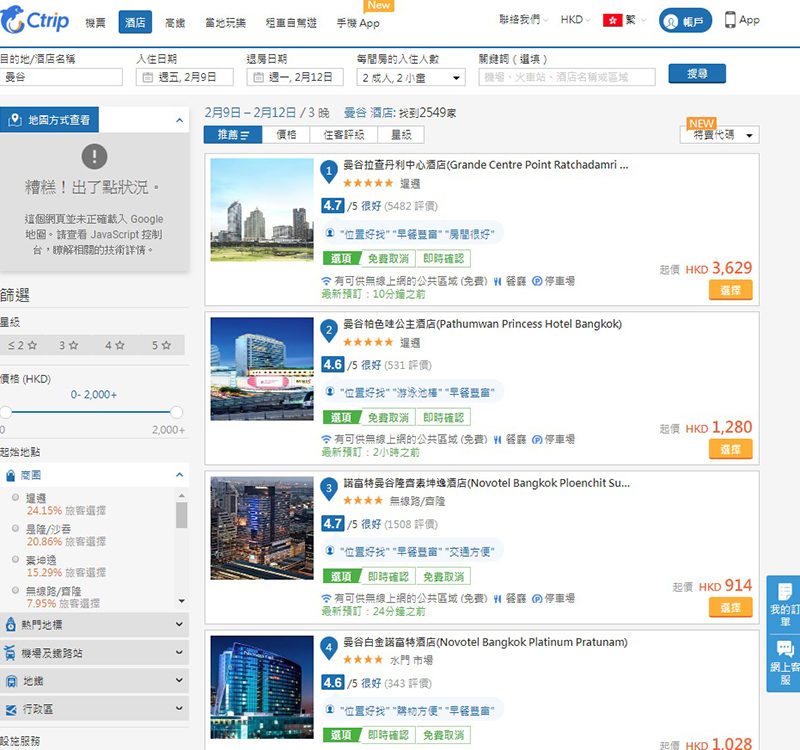Sort results by 價格 tab
The width and height of the screenshot is (800, 750).
286,135
